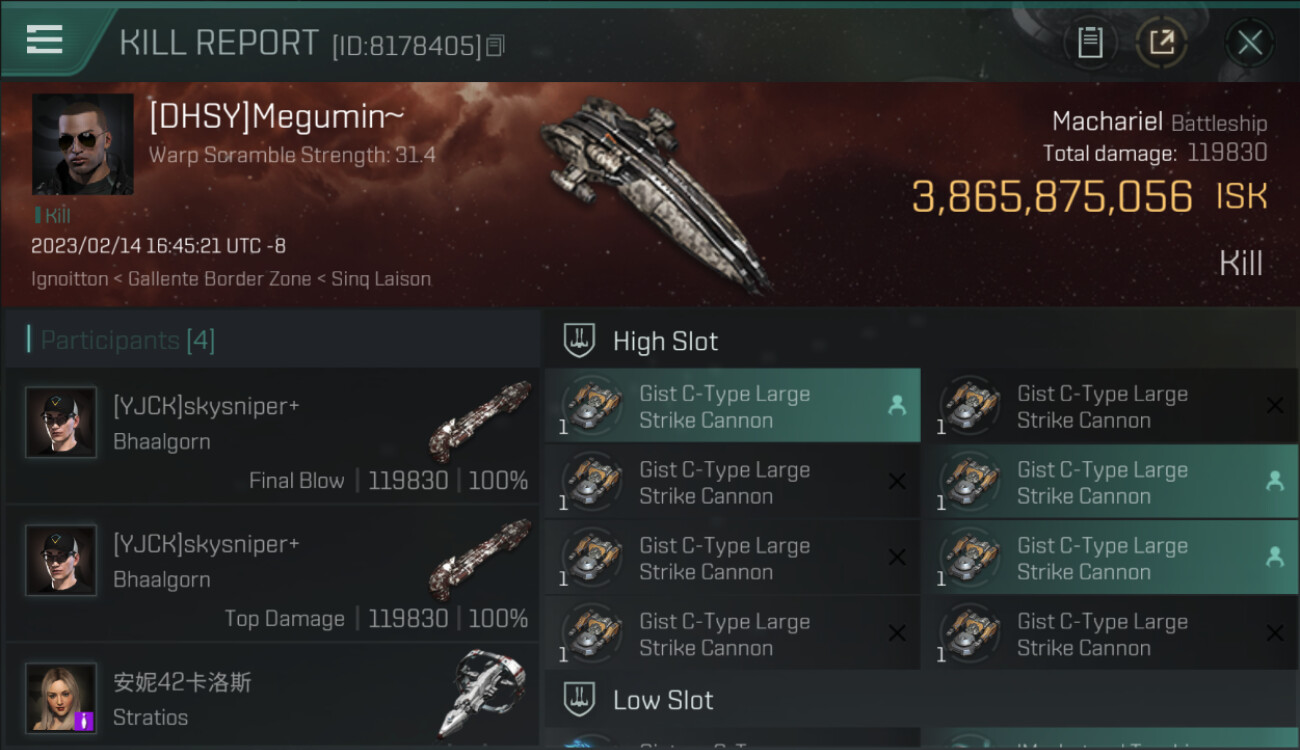Screen dimensions: 1300x750
Task: Share the kill report externally
Action: click(1161, 43)
